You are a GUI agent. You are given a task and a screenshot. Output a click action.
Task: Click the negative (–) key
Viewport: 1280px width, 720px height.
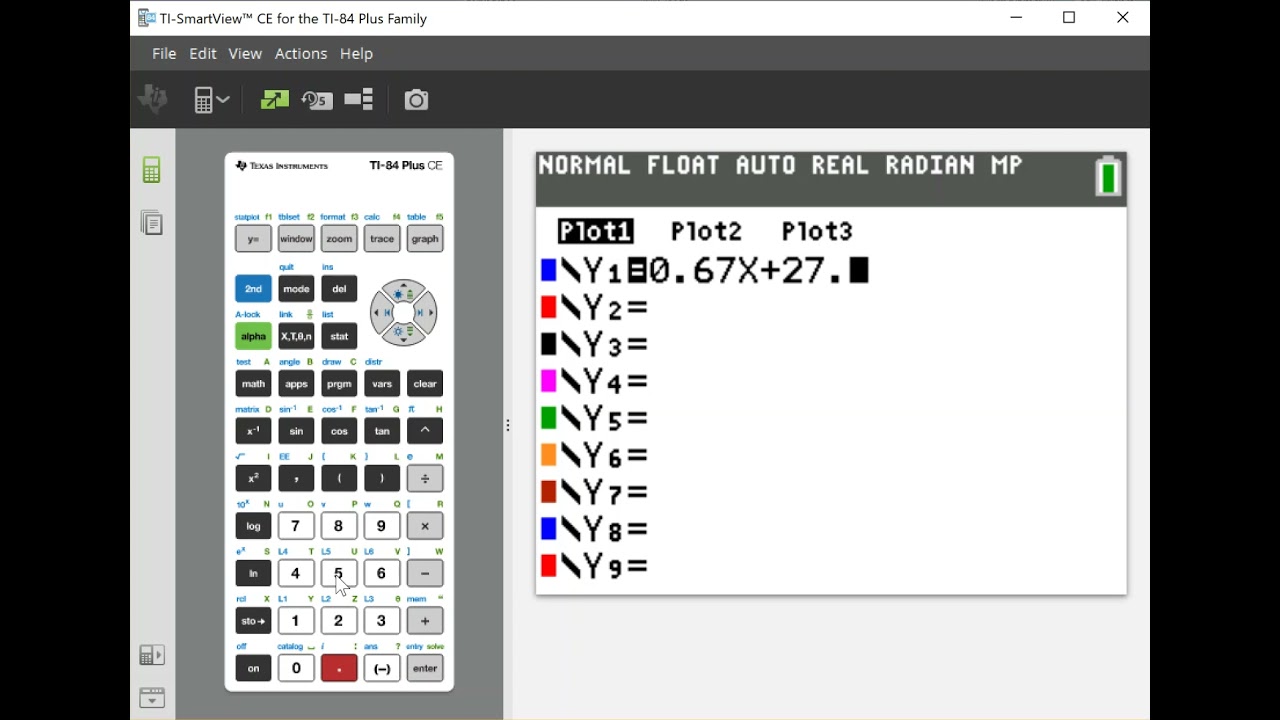click(382, 669)
